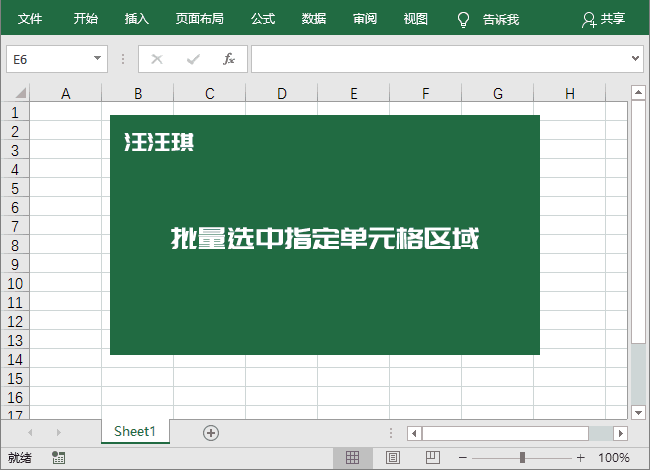This screenshot has width=650, height=470.
Task: Click the Name Box showing E6
Action: click(x=57, y=59)
